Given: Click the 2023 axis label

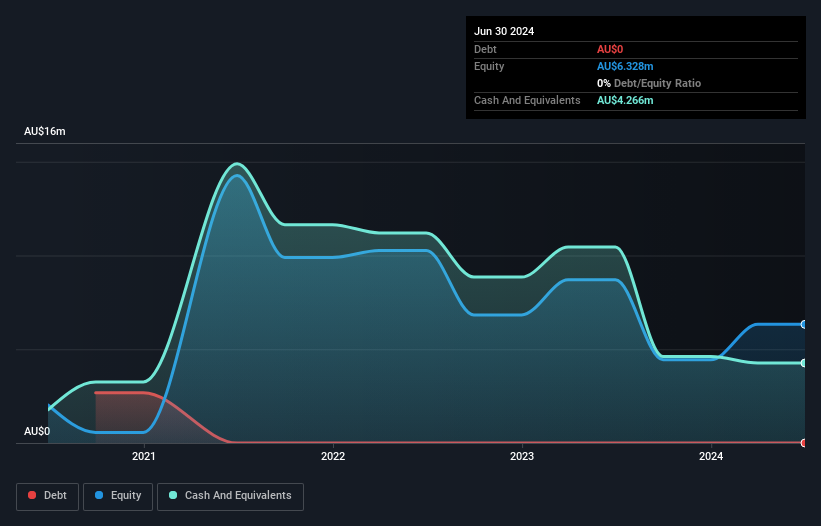Looking at the screenshot, I should (522, 456).
